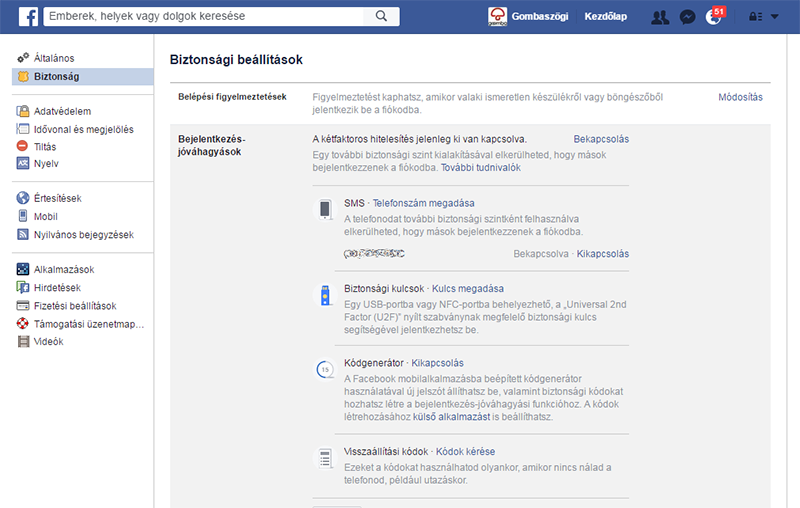Viewport: 800px width, 508px height.
Task: Click the Hirdetések icon
Action: click(23, 288)
